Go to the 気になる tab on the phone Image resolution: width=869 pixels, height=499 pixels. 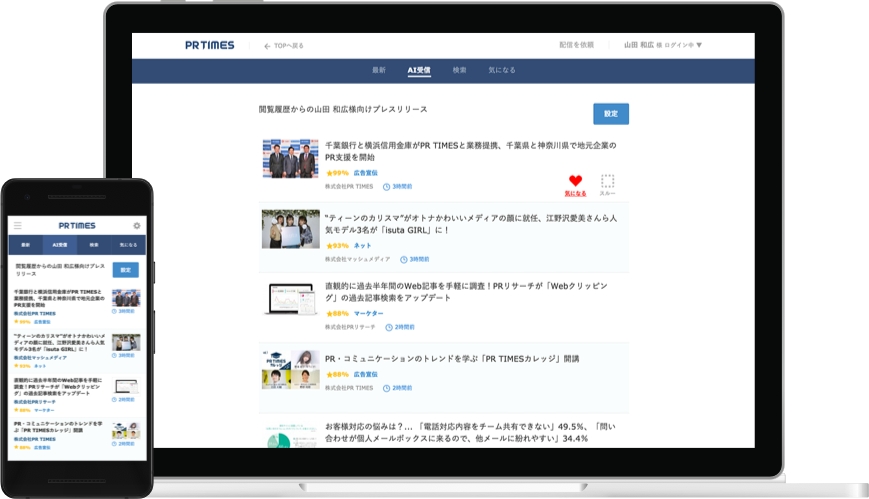pos(129,245)
